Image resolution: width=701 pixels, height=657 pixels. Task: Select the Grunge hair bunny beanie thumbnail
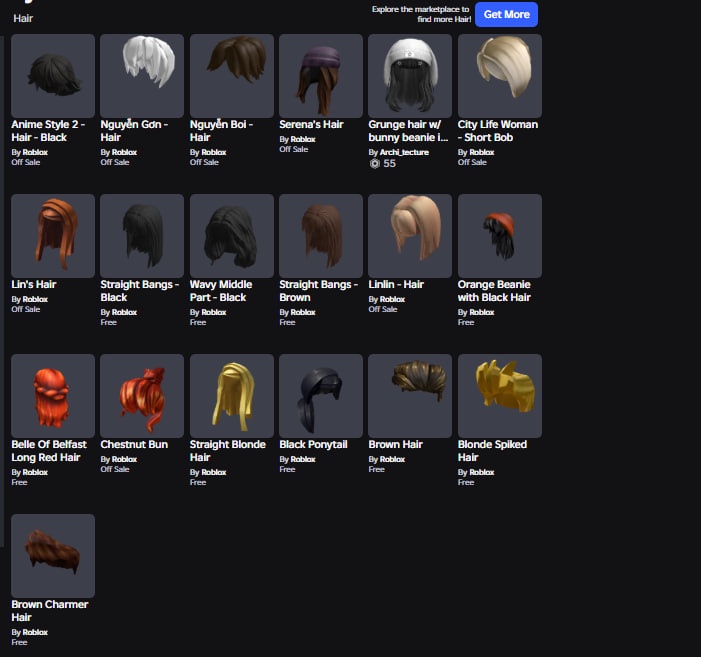pos(410,76)
